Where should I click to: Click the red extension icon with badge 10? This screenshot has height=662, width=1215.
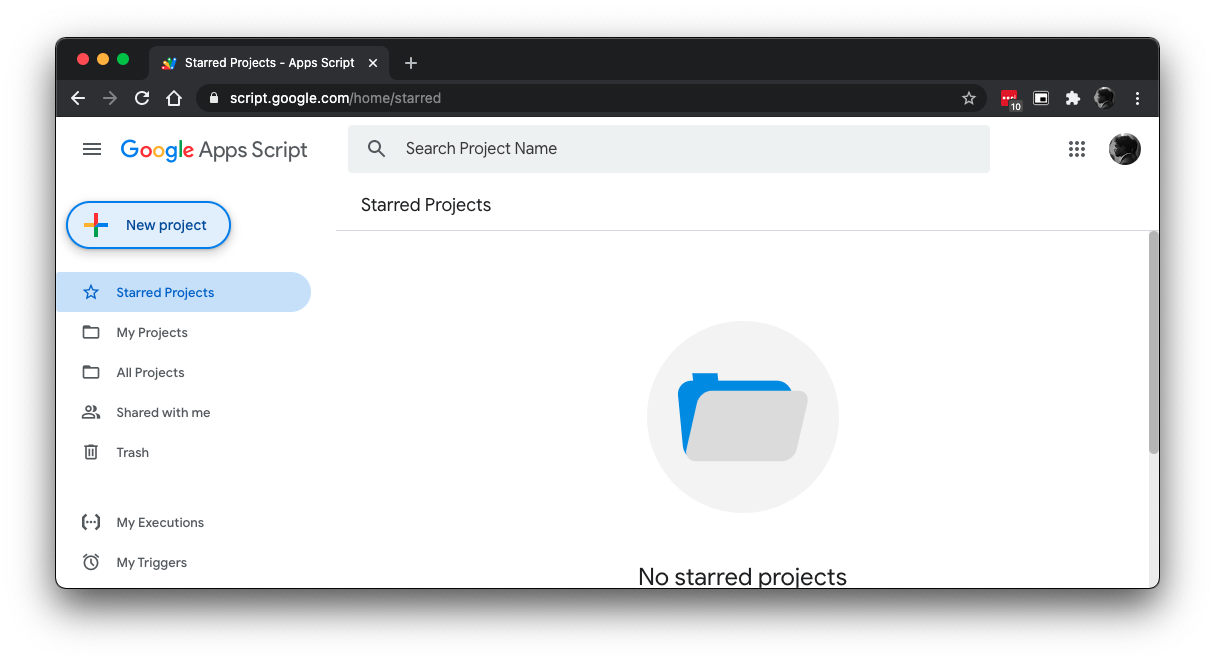coord(1009,98)
